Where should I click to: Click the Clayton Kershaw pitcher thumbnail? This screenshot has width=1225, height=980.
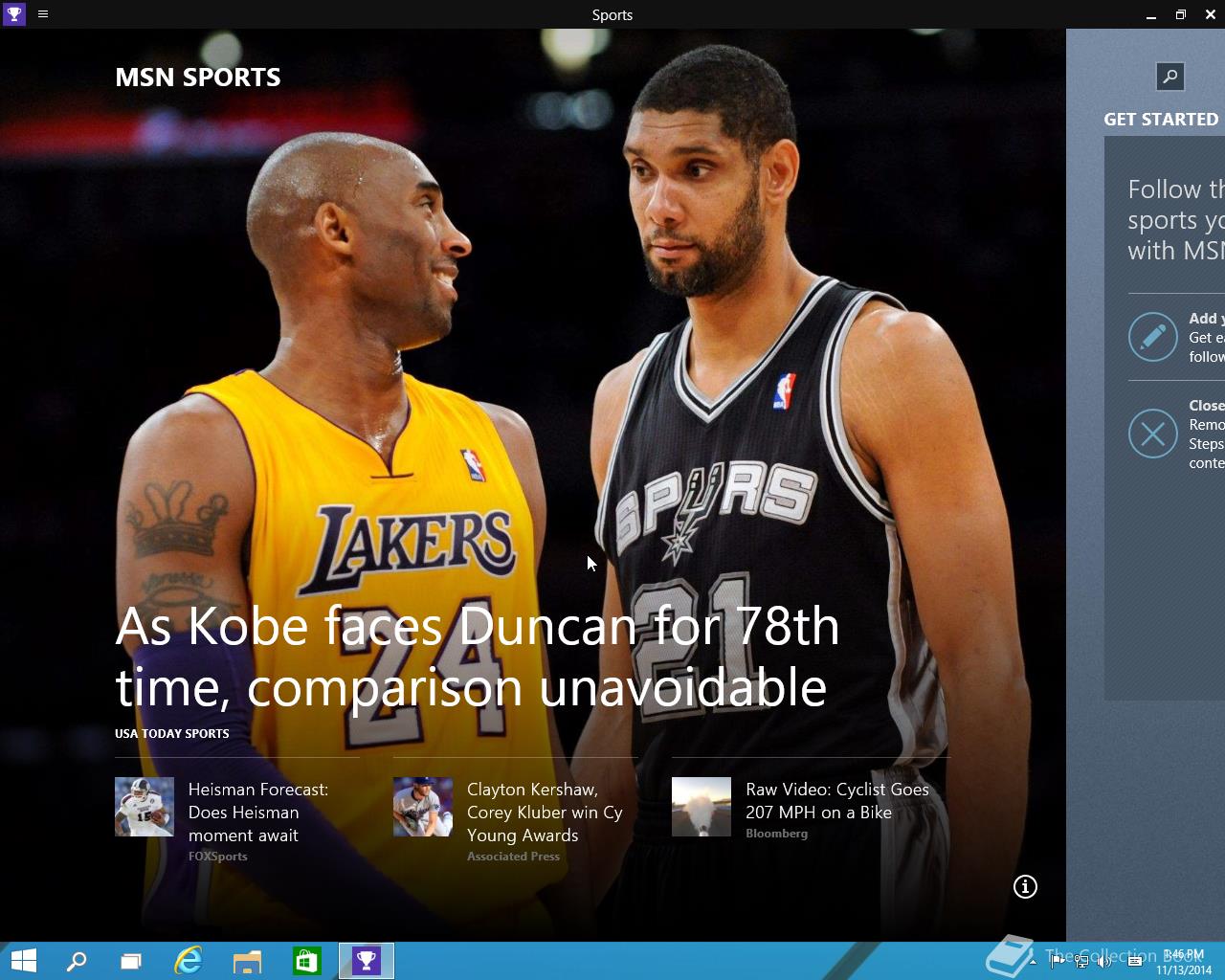423,807
